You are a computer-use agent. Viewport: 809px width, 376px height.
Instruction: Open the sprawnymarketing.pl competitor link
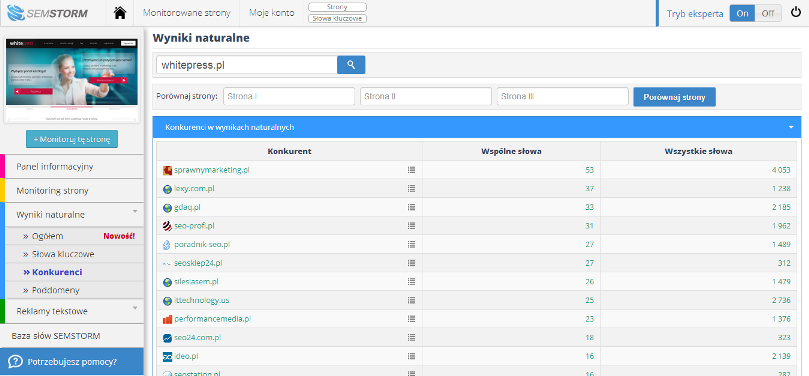tap(212, 170)
